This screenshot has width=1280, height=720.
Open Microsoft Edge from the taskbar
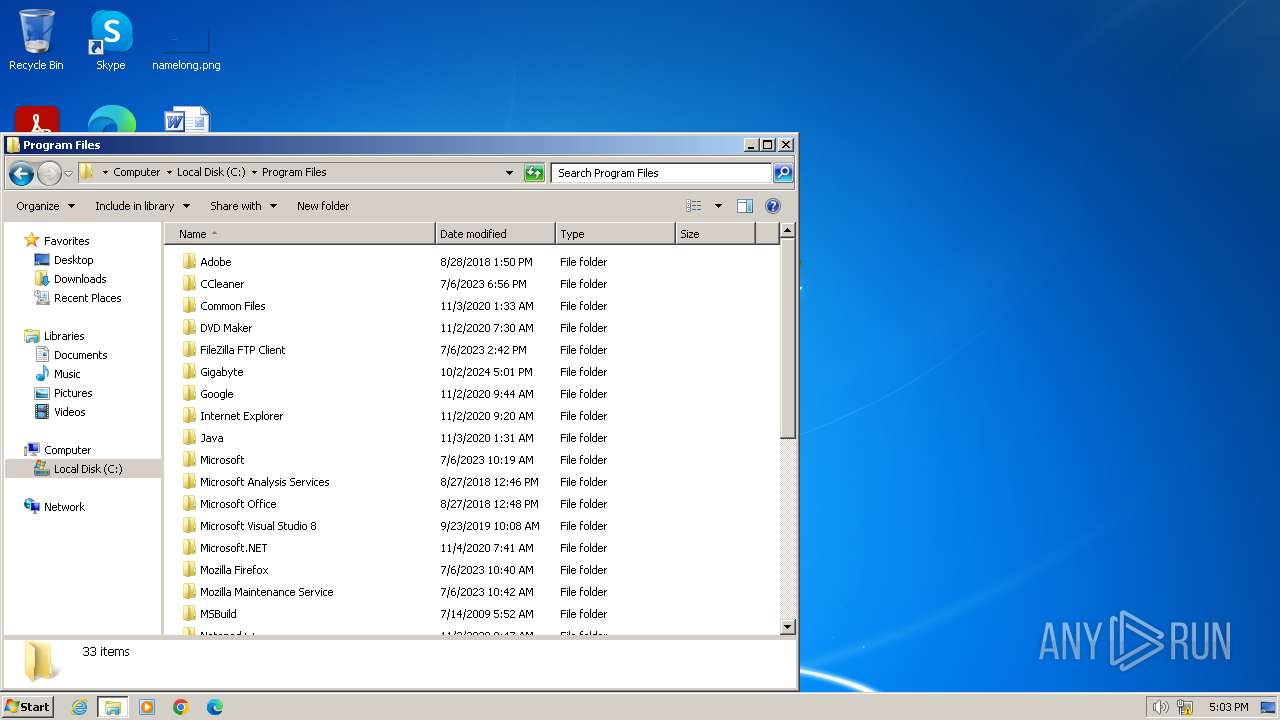(215, 707)
